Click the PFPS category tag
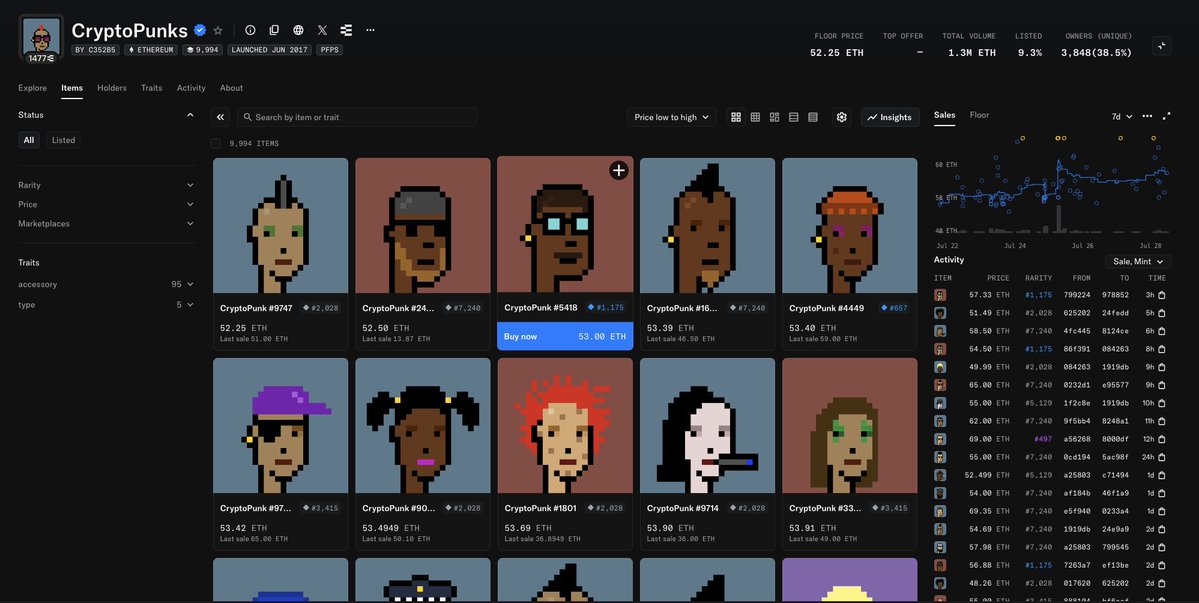This screenshot has height=603, width=1199. pyautogui.click(x=330, y=50)
